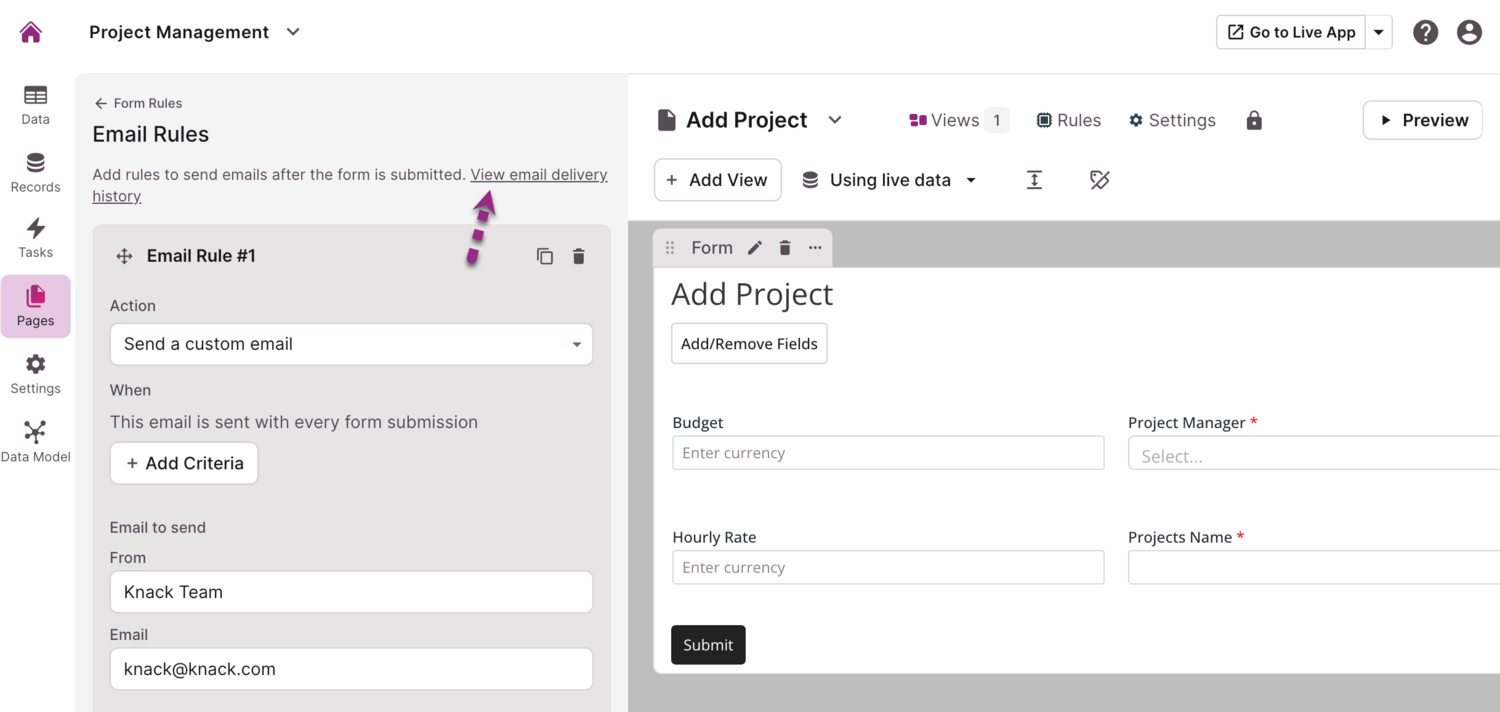Open the Records section in sidebar
This screenshot has height=712, width=1500.
[x=35, y=172]
